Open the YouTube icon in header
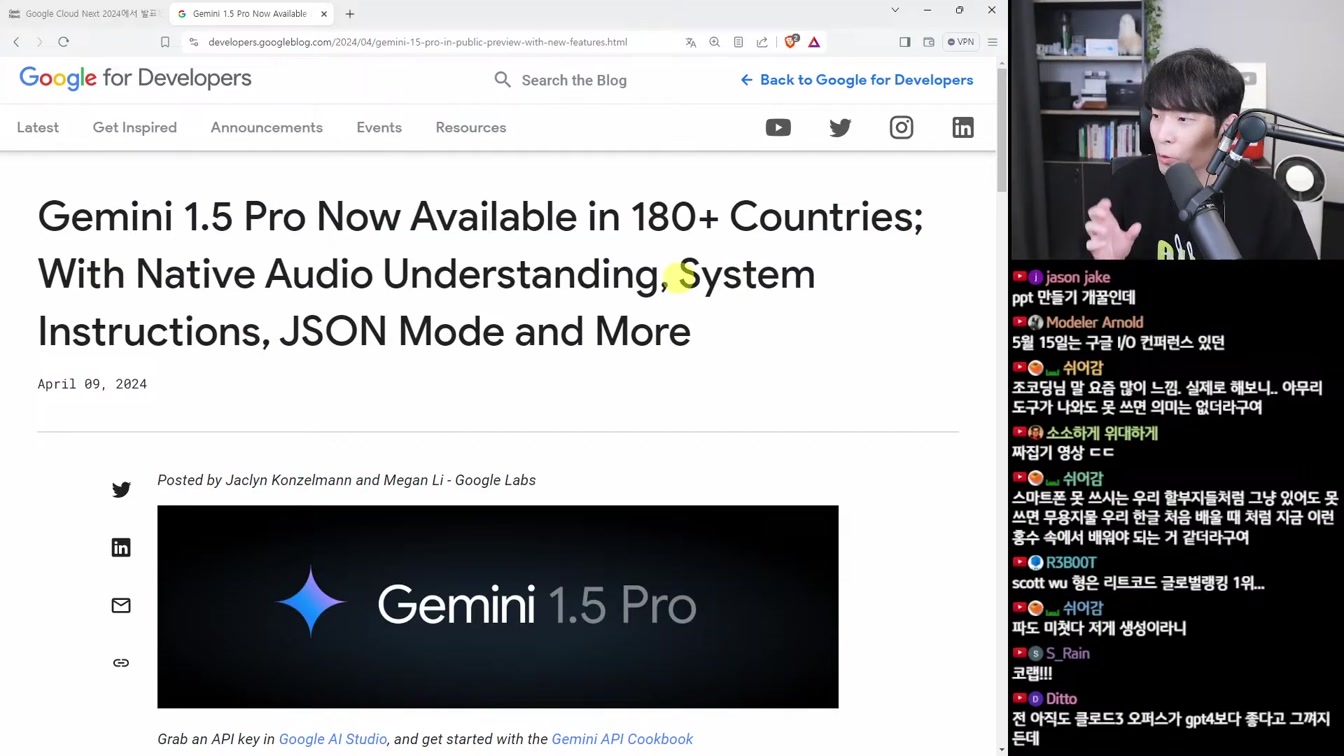The width and height of the screenshot is (1344, 756). tap(778, 127)
